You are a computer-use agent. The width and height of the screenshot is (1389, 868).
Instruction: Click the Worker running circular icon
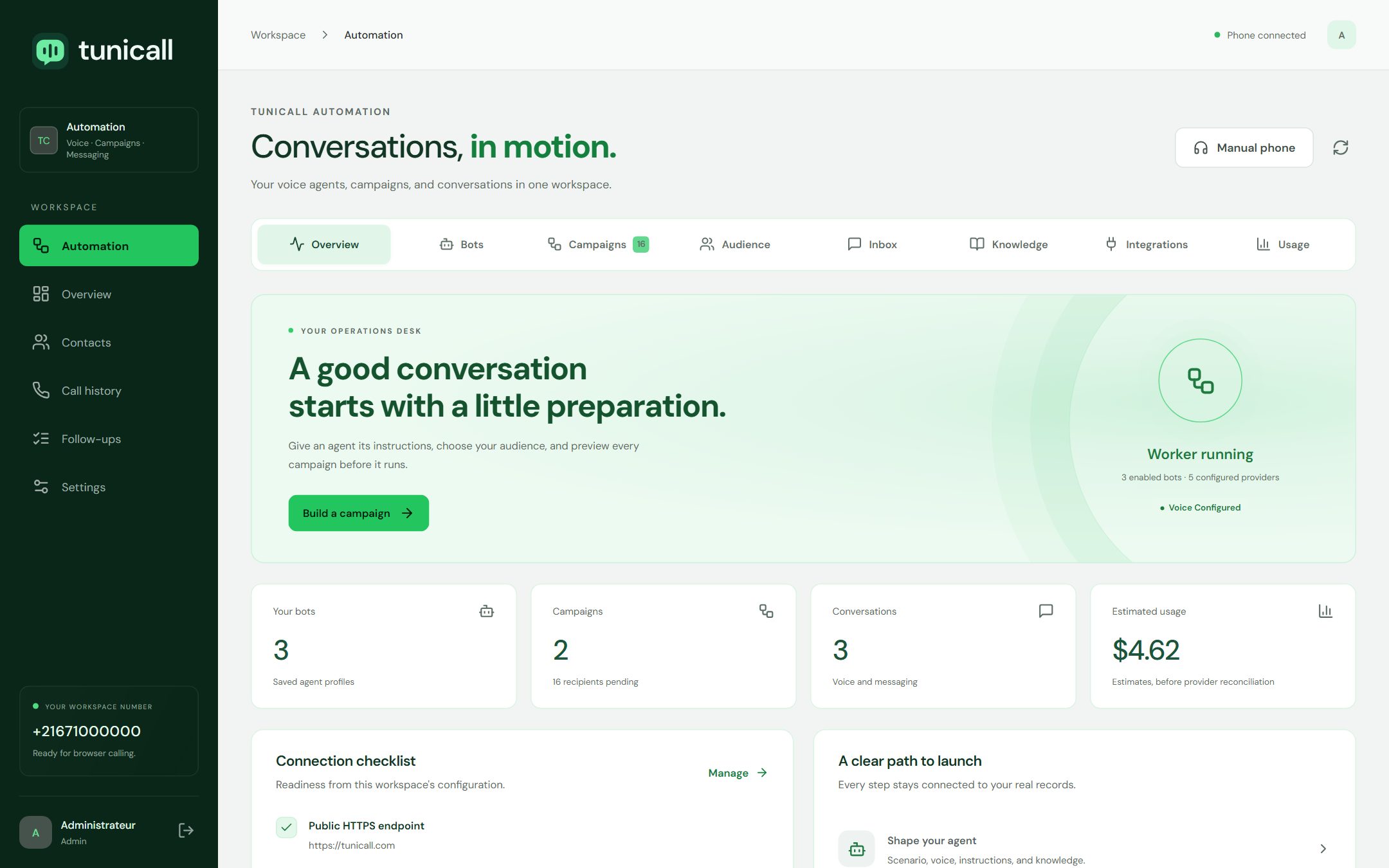[x=1200, y=381]
